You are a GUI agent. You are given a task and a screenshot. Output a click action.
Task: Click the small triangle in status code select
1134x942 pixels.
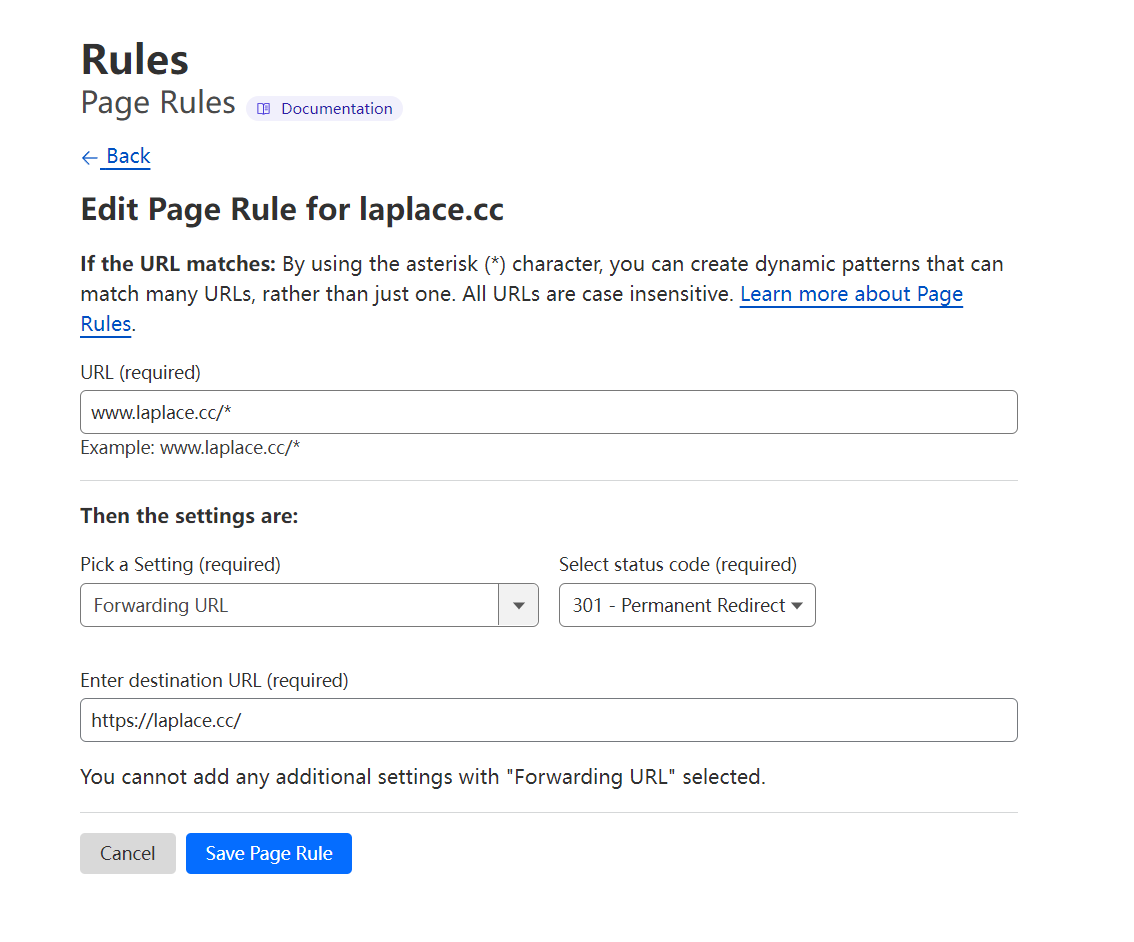coord(797,605)
